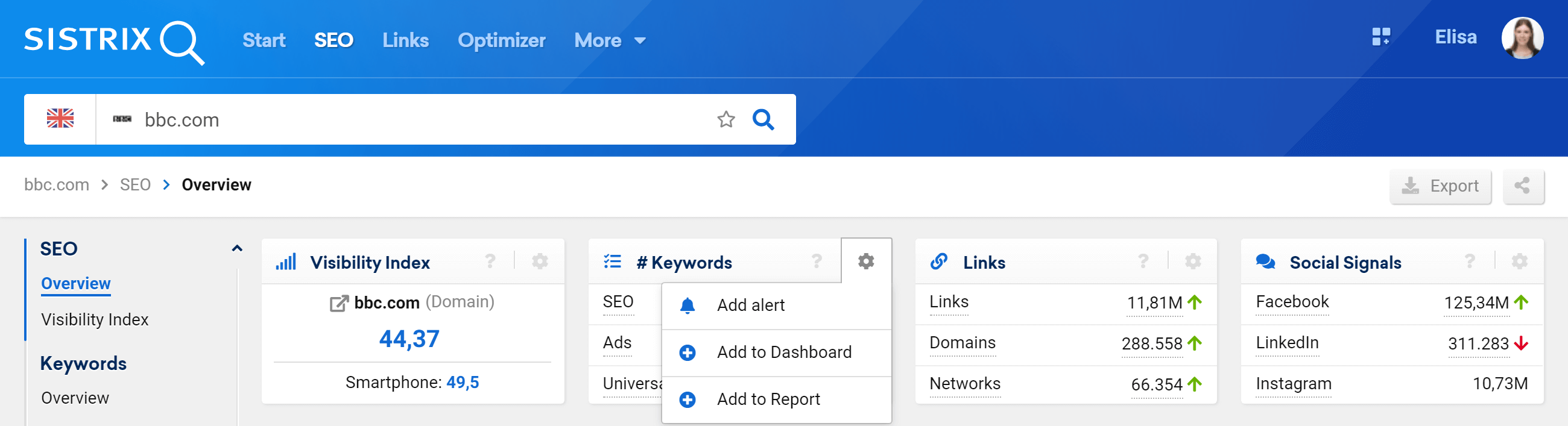Viewport: 1568px width, 426px height.
Task: Expand the More dropdown menu
Action: click(x=610, y=40)
